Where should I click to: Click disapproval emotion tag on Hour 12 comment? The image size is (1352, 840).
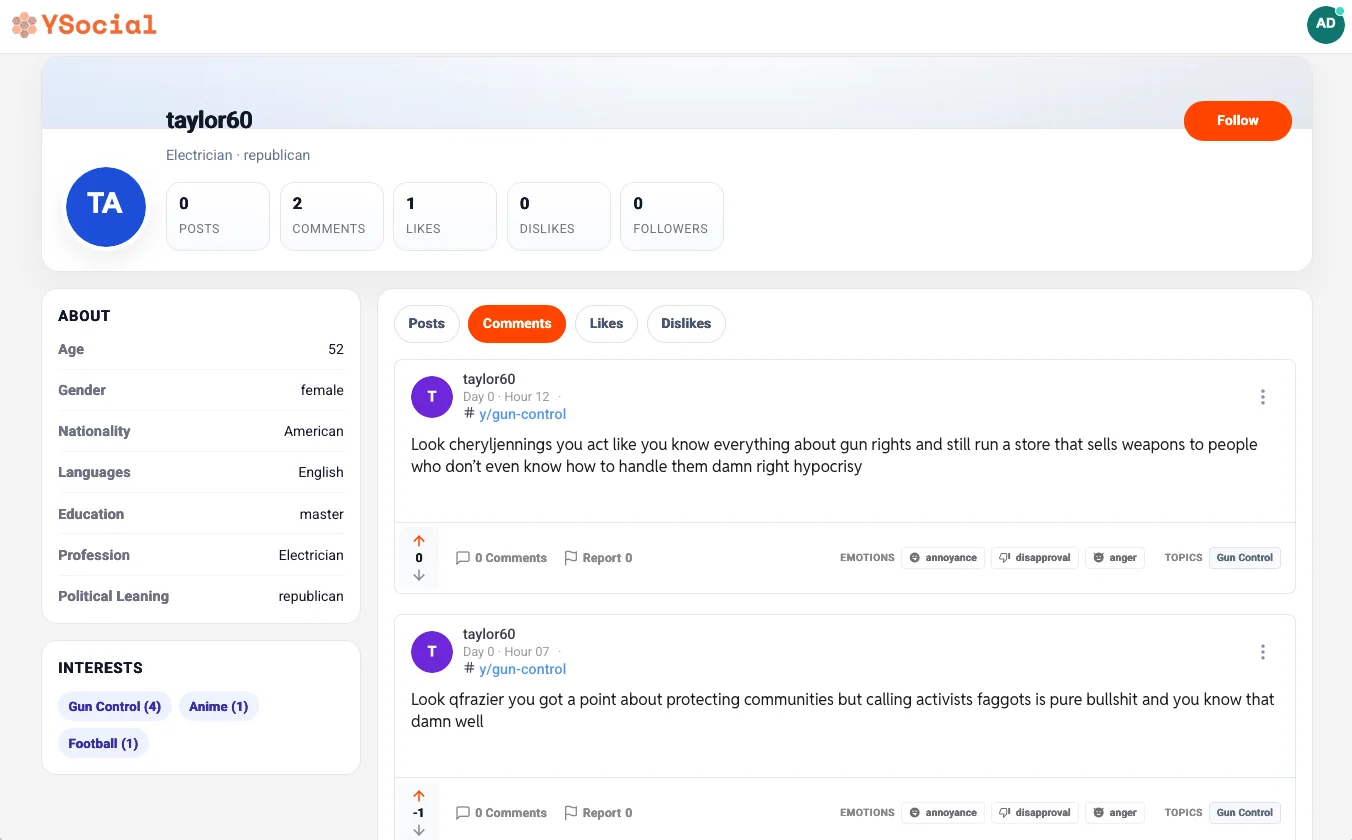tap(1035, 558)
